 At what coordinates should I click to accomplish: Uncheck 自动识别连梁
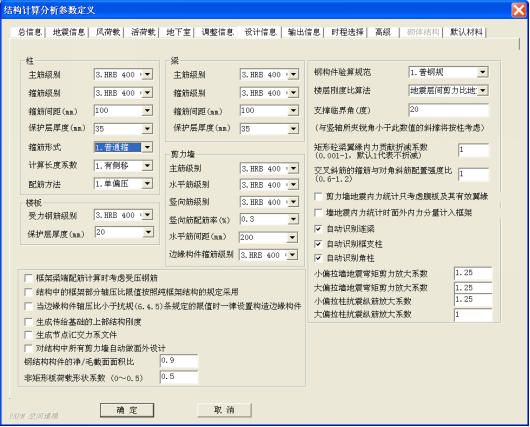coord(318,229)
